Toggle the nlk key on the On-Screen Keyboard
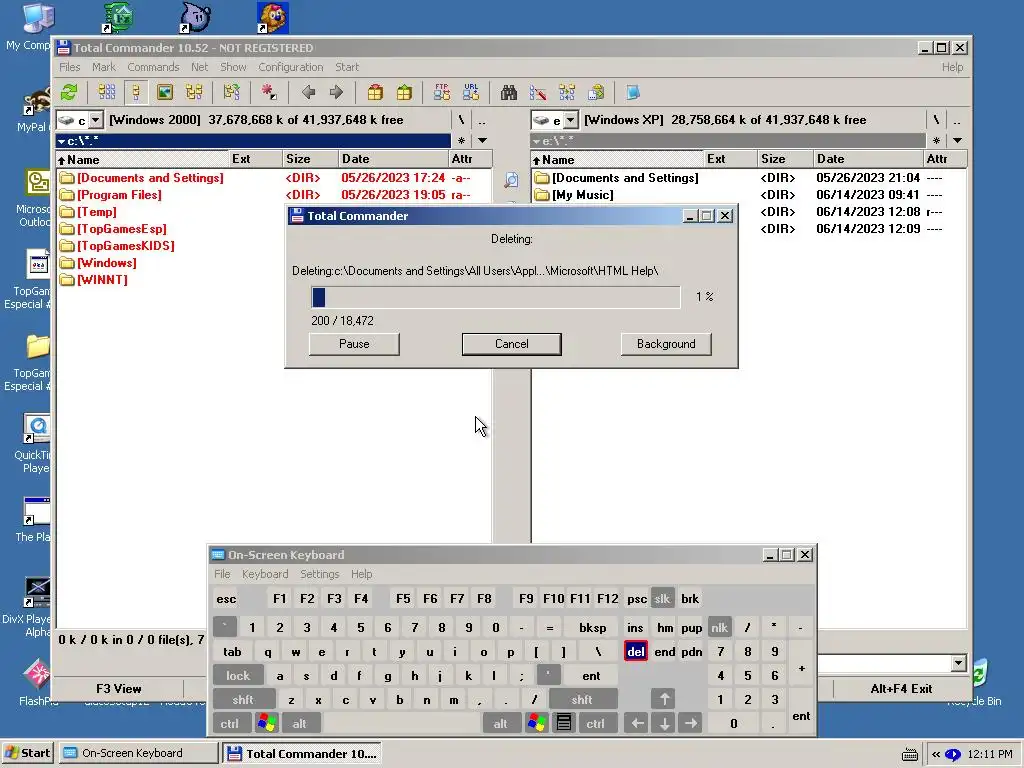This screenshot has width=1024, height=768. click(x=720, y=628)
